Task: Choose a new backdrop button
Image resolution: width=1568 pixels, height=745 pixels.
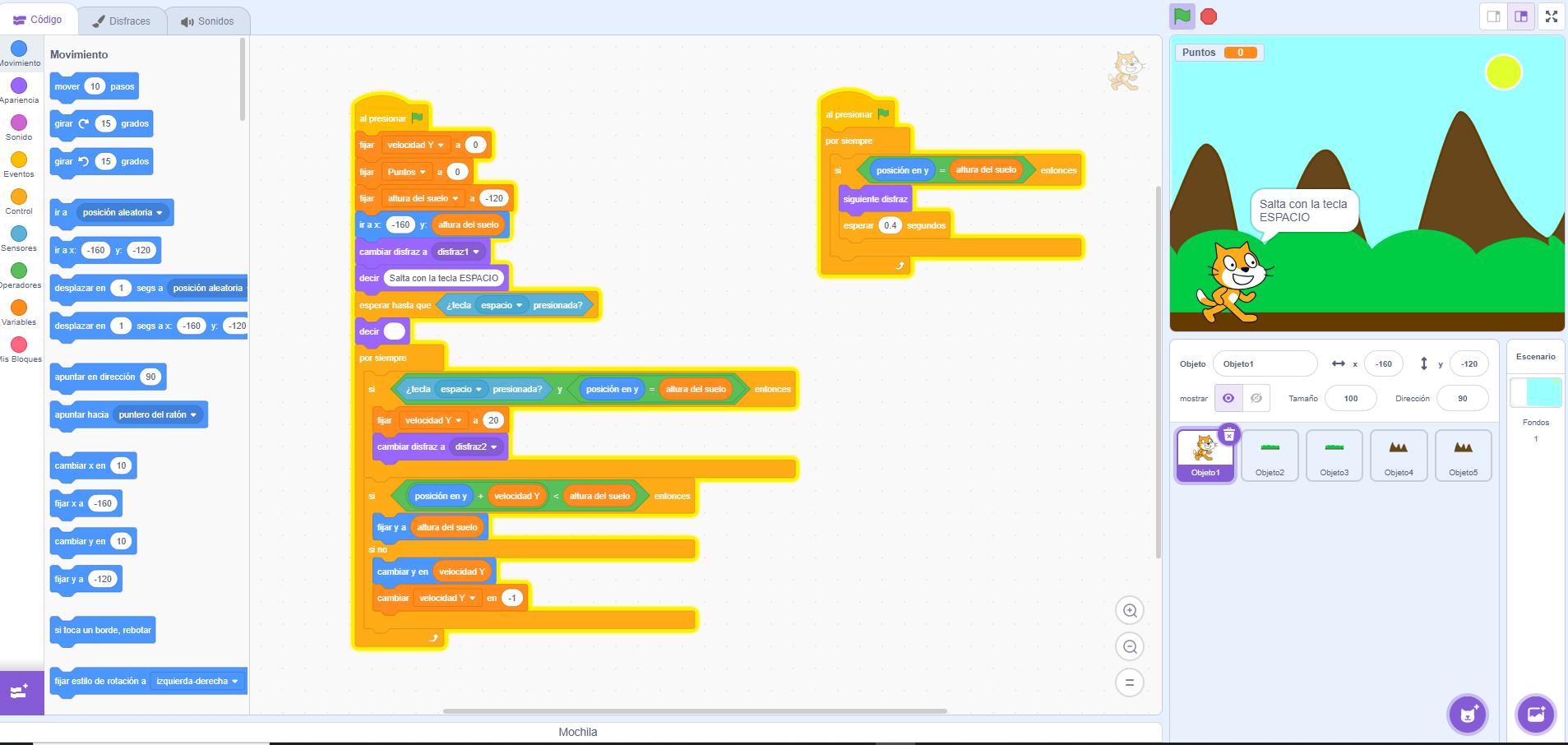Action: (x=1536, y=715)
